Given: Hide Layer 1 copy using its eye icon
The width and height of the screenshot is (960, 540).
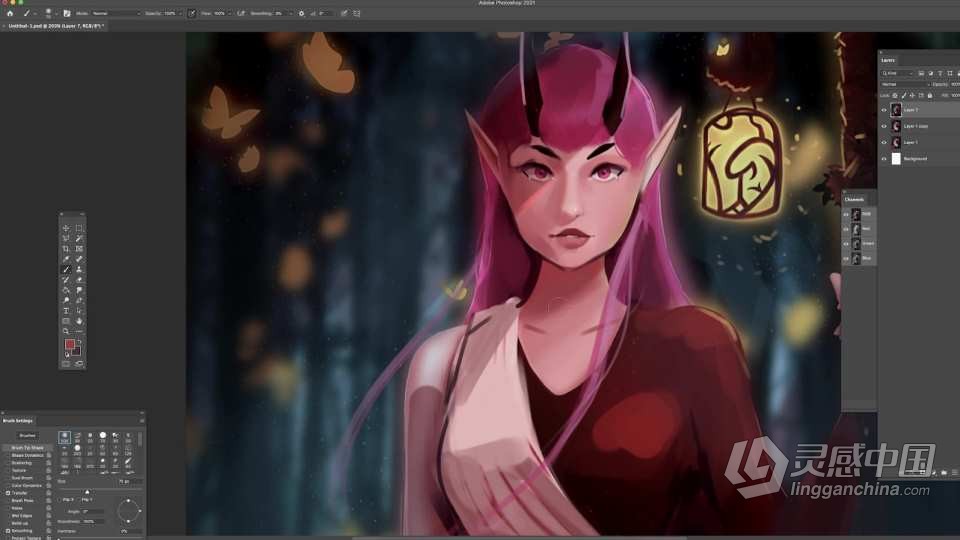Looking at the screenshot, I should [x=883, y=126].
